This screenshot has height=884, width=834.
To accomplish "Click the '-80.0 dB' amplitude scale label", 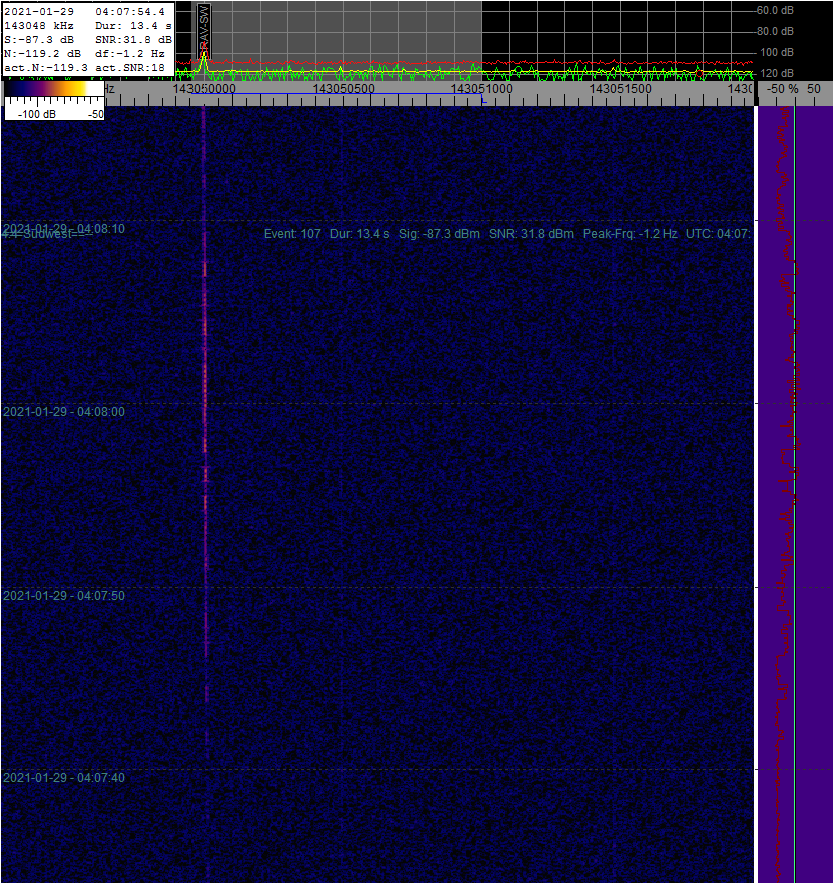I will (775, 31).
